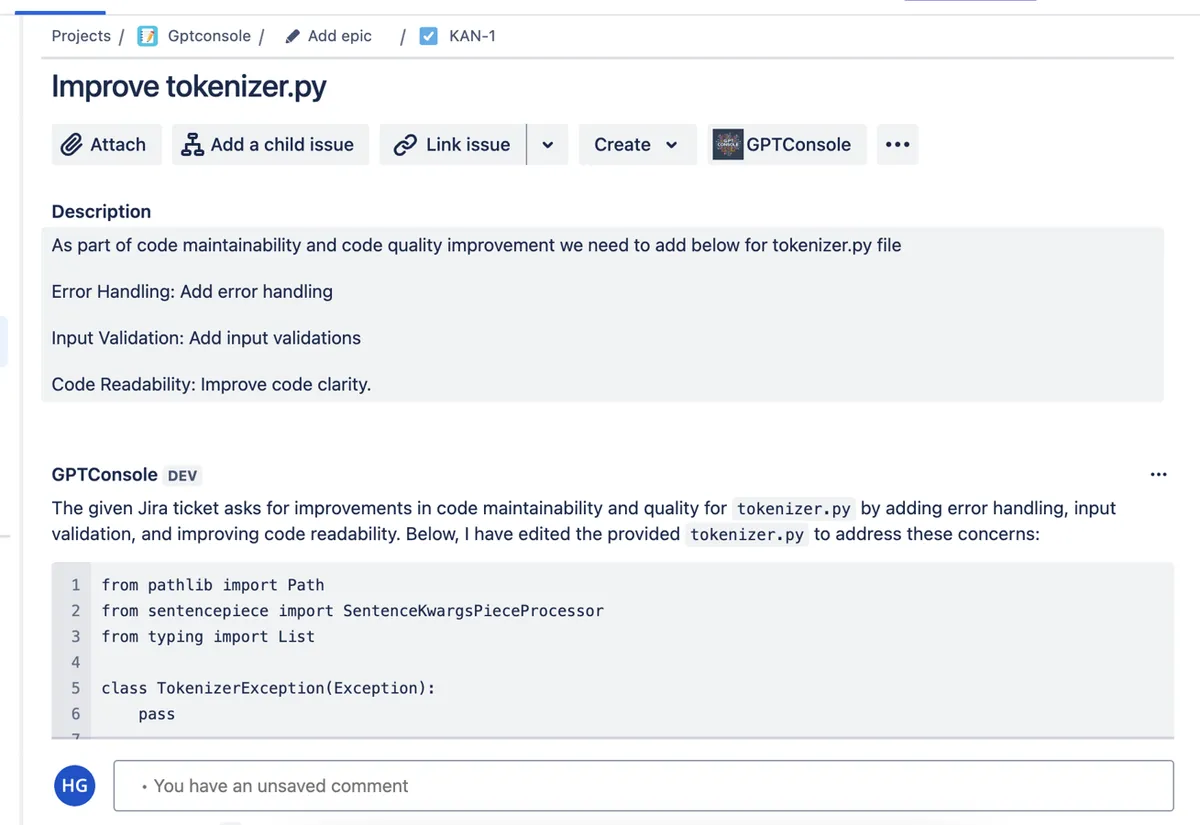This screenshot has height=825, width=1200.
Task: Click the Improve tokenizer.py issue title
Action: (189, 87)
